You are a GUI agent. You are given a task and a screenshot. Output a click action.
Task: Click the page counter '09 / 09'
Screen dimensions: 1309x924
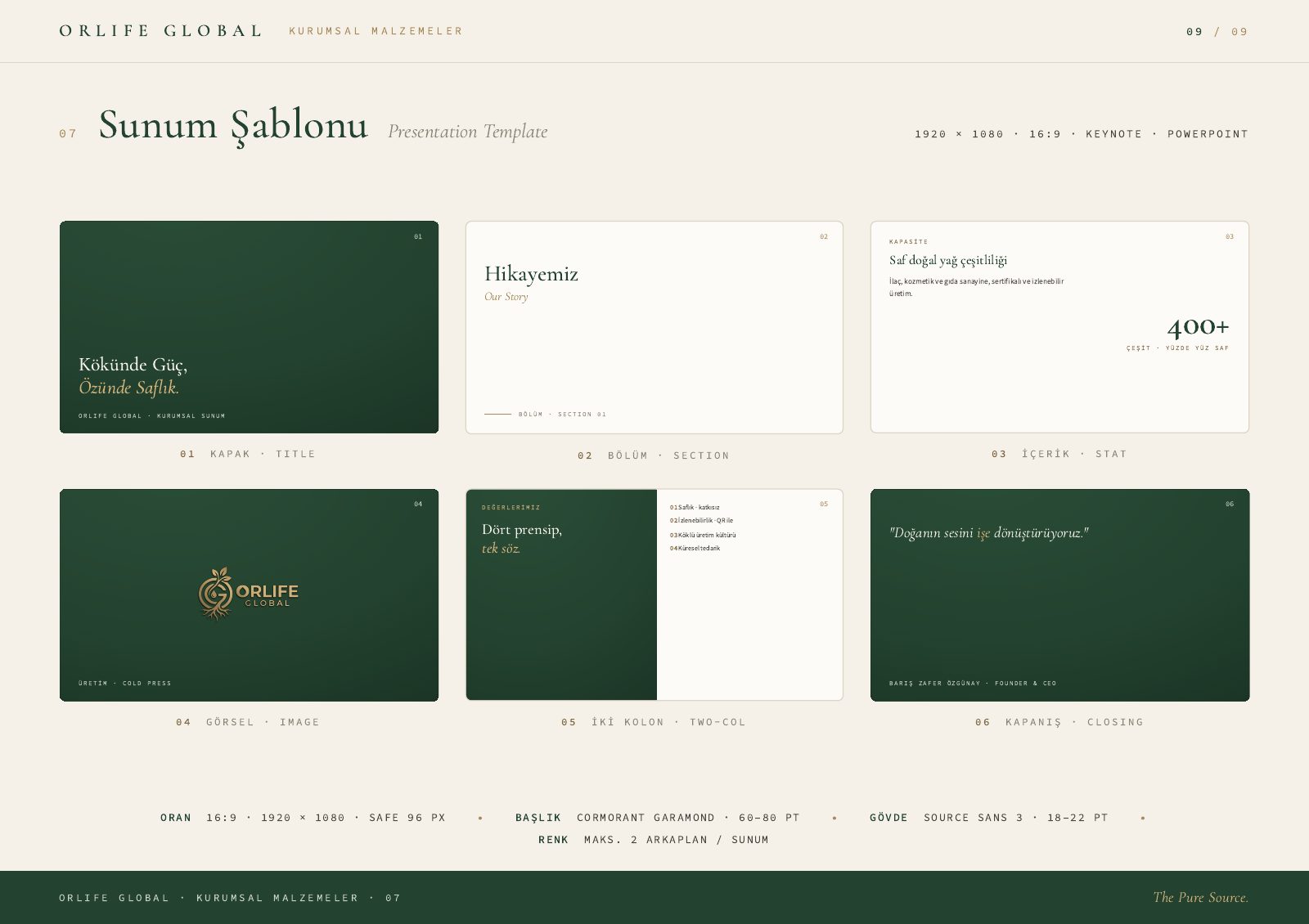[1217, 32]
